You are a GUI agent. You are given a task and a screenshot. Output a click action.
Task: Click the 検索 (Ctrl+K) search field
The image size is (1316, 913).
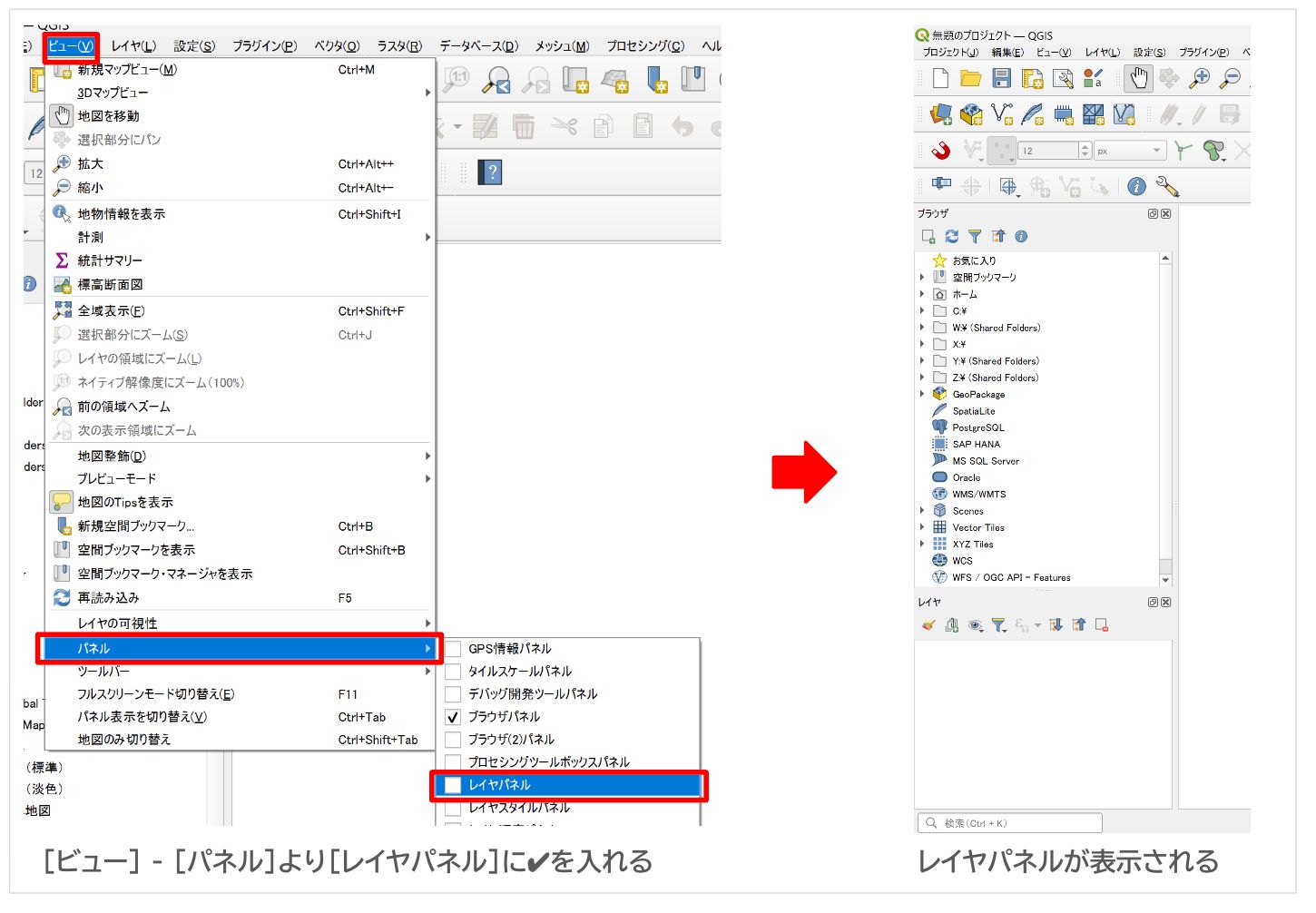[1010, 823]
